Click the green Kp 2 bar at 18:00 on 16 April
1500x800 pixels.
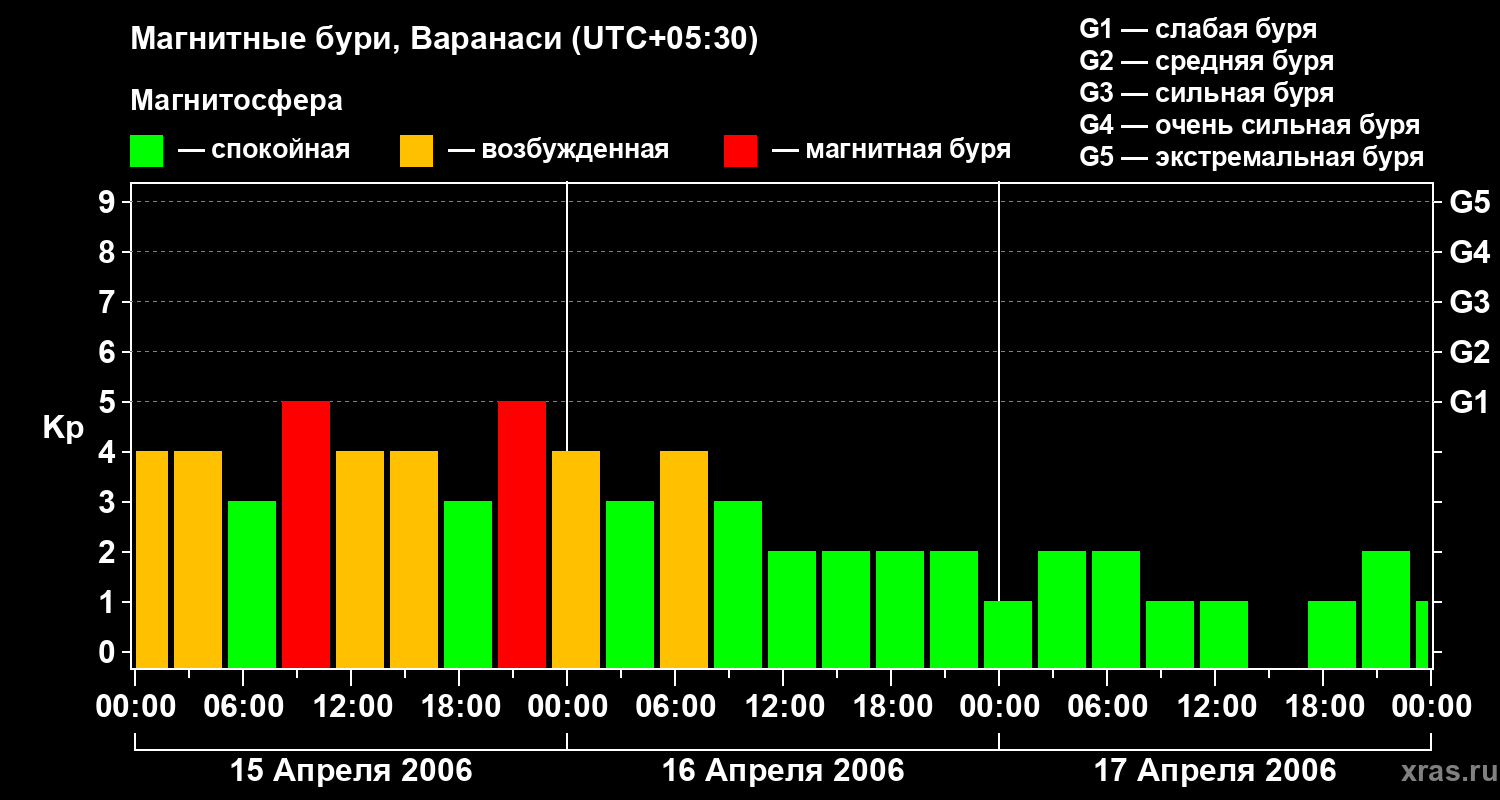[x=900, y=610]
